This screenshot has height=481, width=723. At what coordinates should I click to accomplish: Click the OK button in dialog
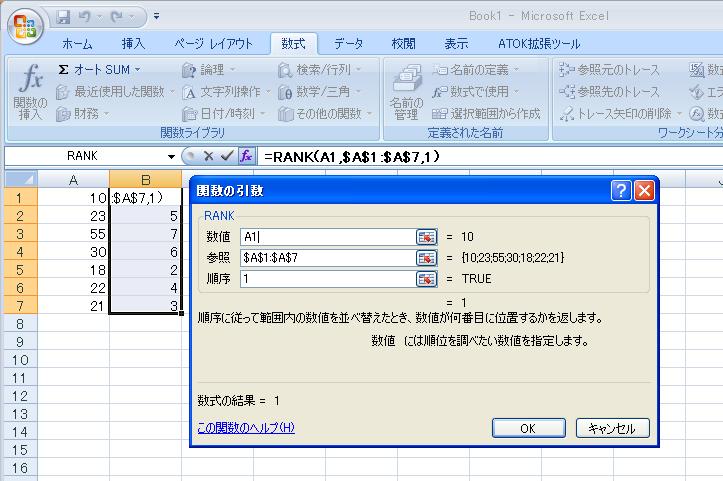528,428
